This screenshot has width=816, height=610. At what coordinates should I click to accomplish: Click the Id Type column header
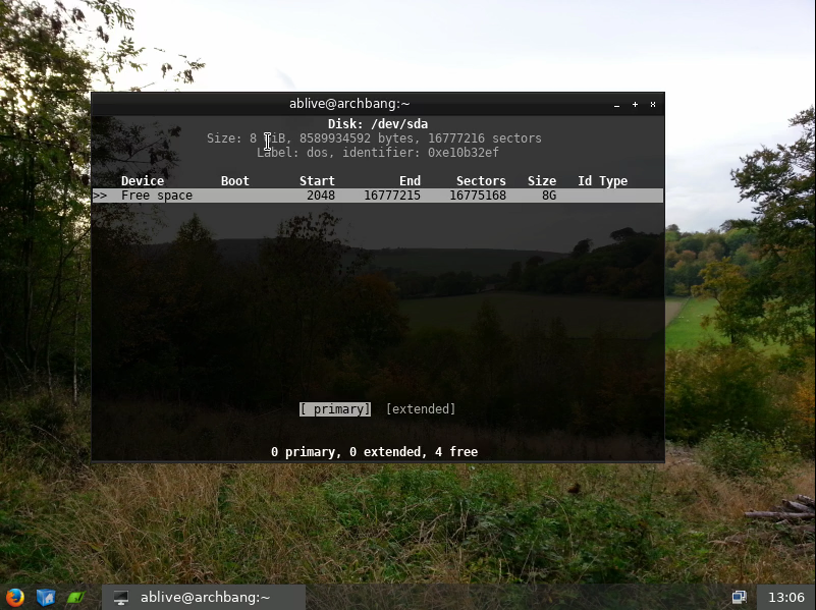[602, 181]
